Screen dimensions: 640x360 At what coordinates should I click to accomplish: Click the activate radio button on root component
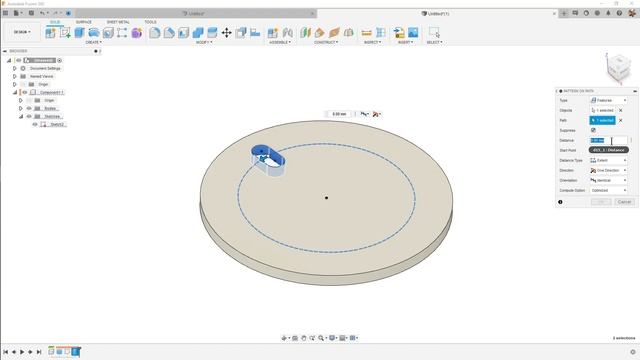click(60, 60)
